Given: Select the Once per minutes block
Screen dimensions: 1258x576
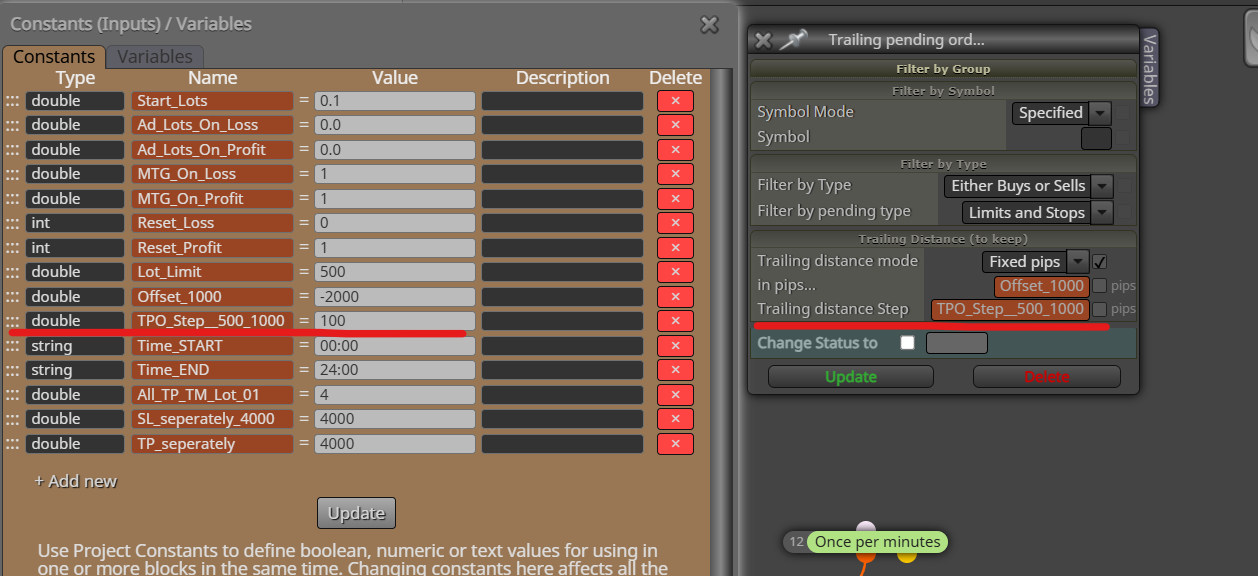Looking at the screenshot, I should pos(877,542).
